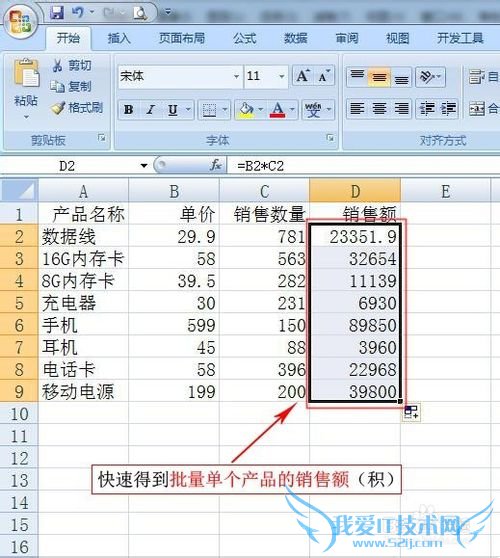Viewport: 500px width, 558px height.
Task: Open the 数据 tab
Action: coord(295,38)
